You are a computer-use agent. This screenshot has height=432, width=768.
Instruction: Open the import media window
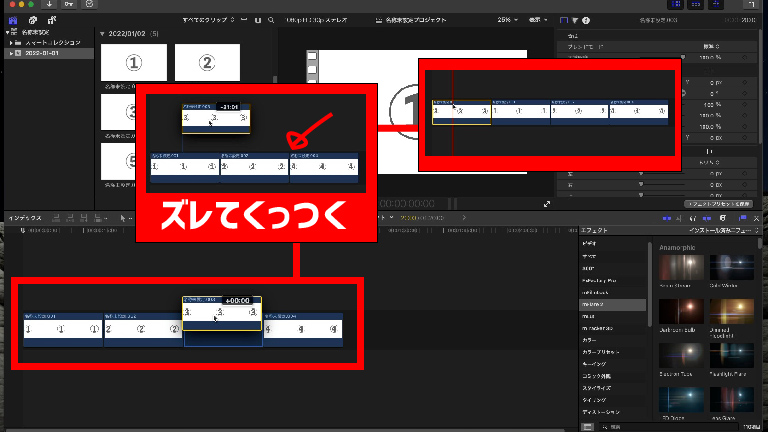click(x=49, y=4)
